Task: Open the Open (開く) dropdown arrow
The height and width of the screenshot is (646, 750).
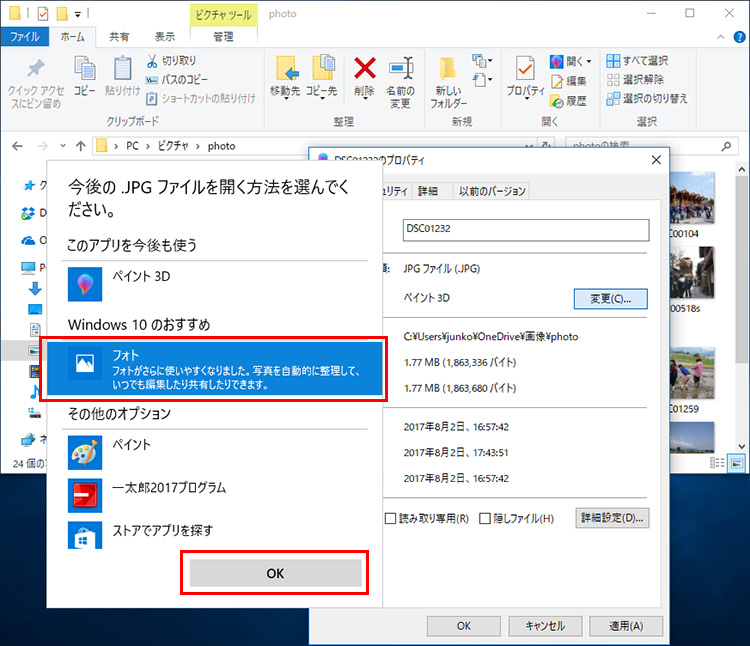Action: click(589, 61)
